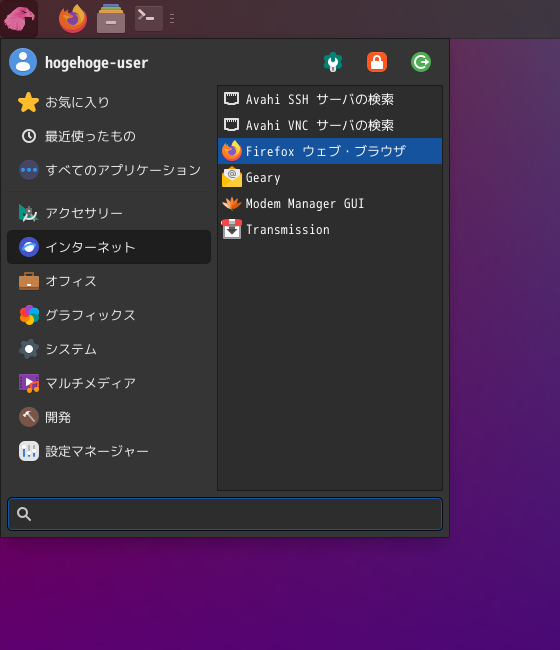The image size is (560, 650).
Task: Log out using the green arrow icon
Action: (x=421, y=62)
